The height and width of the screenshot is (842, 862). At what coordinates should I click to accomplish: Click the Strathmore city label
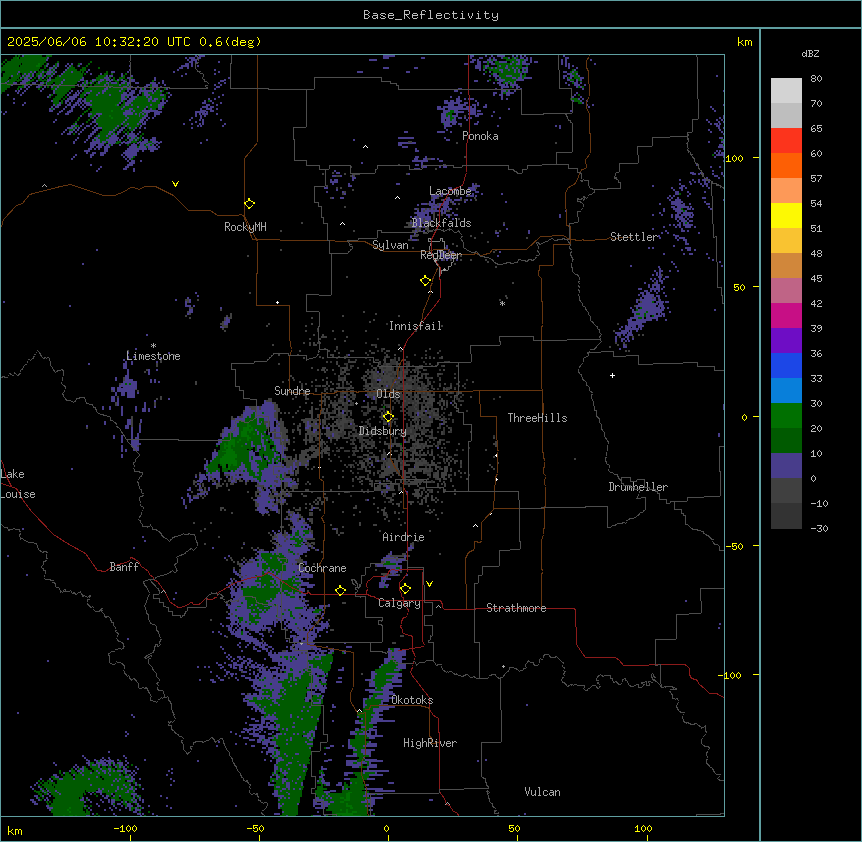pos(516,608)
